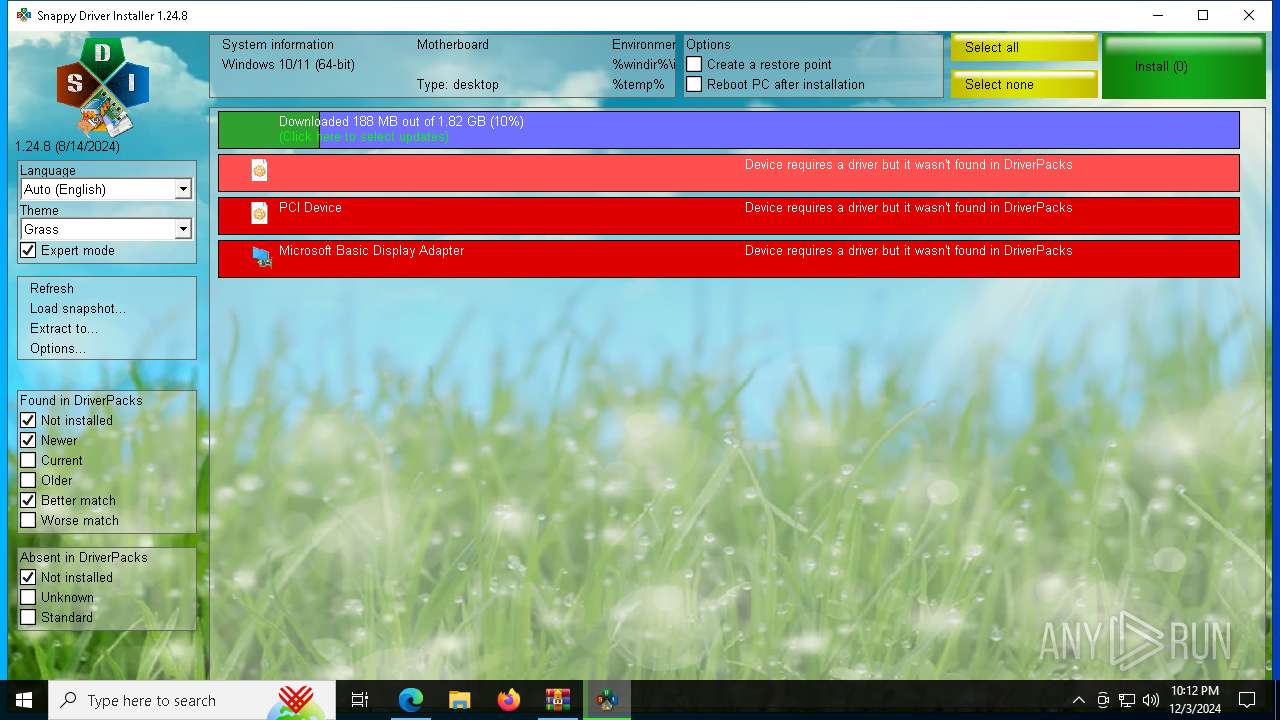Click the Windows 10/11 (64-bit) text

pos(288,64)
